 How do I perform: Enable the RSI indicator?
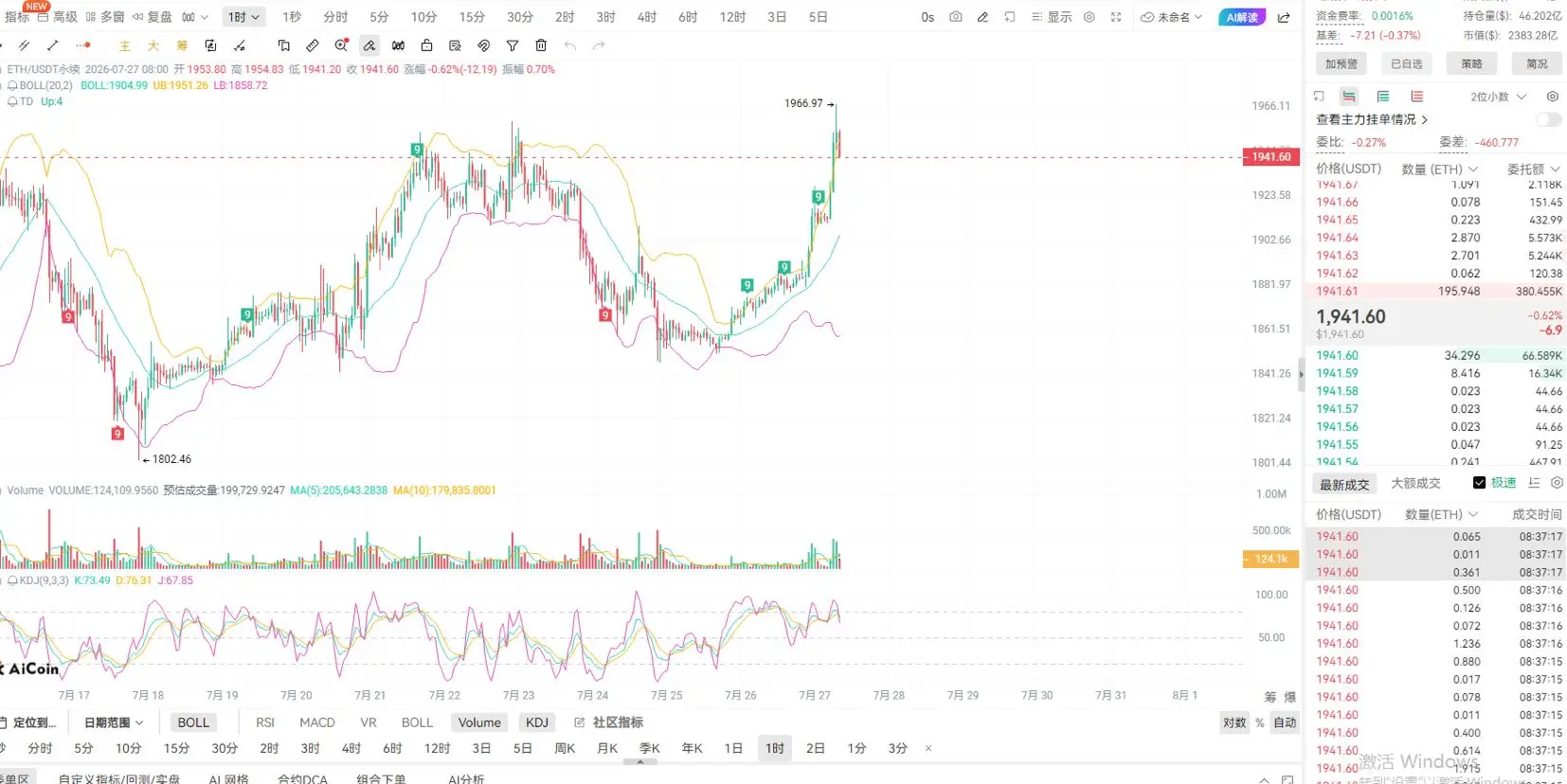point(265,722)
